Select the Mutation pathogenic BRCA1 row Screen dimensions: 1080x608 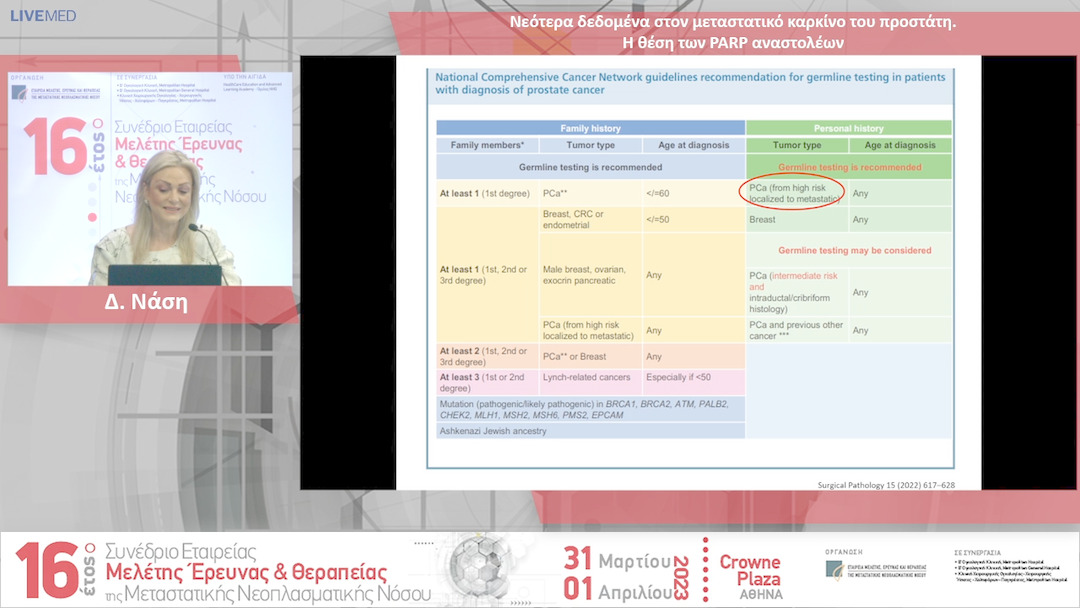[x=590, y=408]
